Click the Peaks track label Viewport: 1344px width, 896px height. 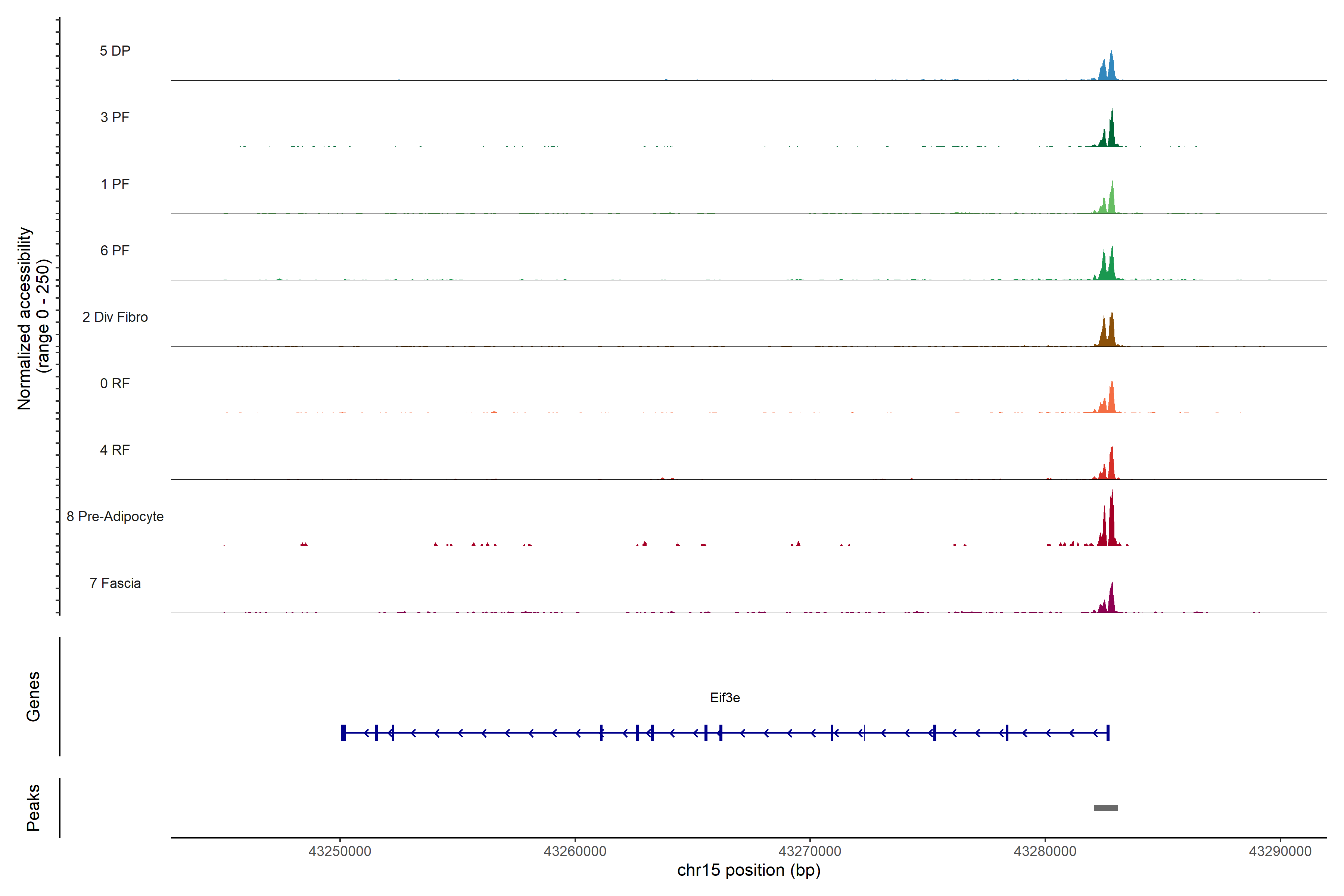click(x=33, y=808)
